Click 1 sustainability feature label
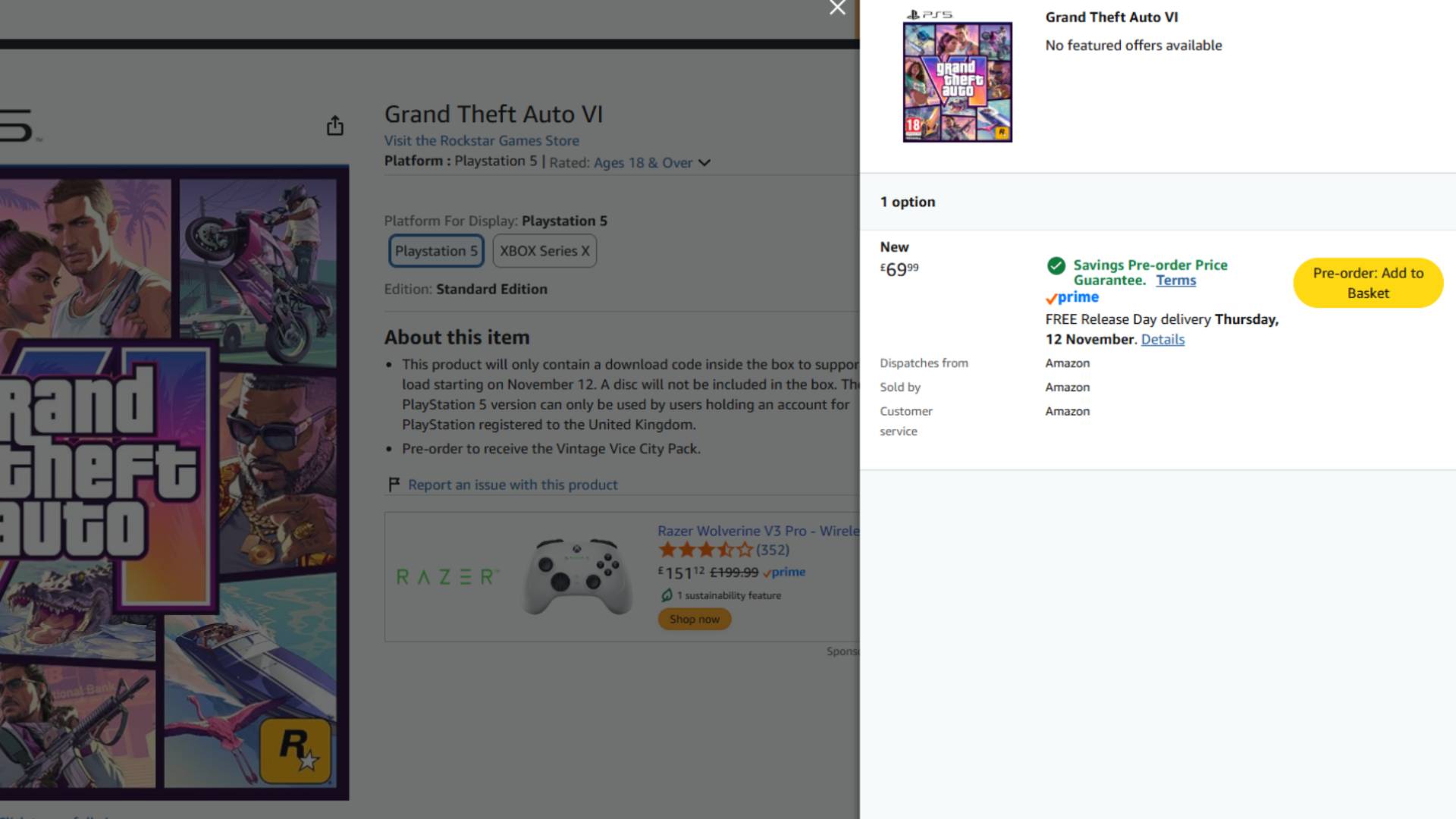This screenshot has width=1456, height=819. coord(729,595)
